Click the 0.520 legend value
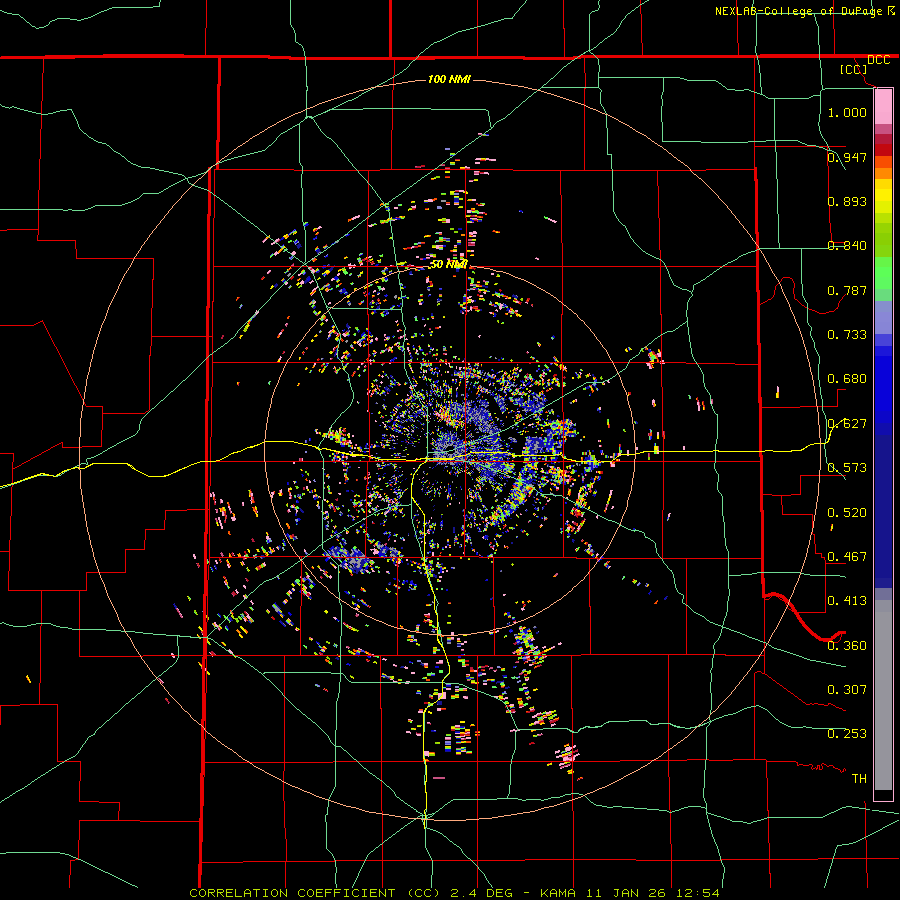 tap(847, 513)
